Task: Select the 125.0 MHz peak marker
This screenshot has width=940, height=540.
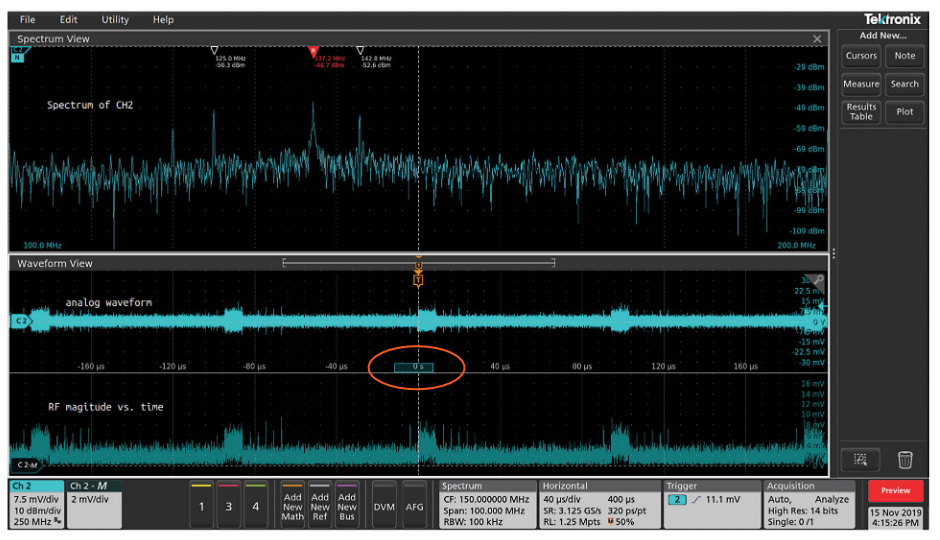Action: 214,51
